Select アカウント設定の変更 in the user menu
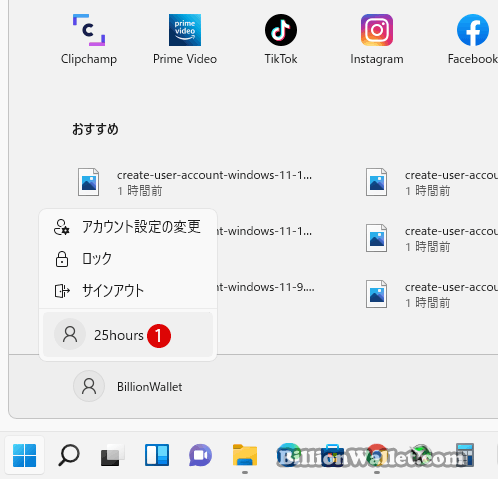The height and width of the screenshot is (479, 498). click(x=128, y=227)
